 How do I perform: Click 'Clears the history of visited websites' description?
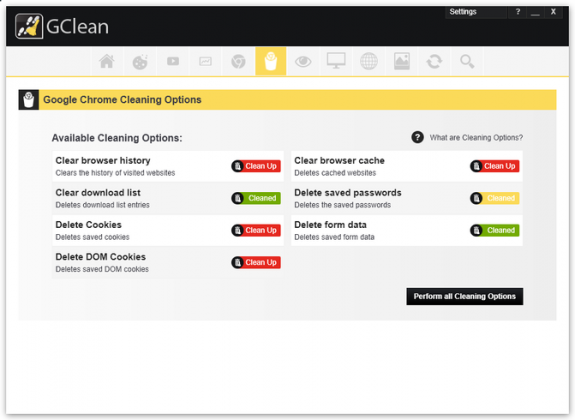coord(115,173)
